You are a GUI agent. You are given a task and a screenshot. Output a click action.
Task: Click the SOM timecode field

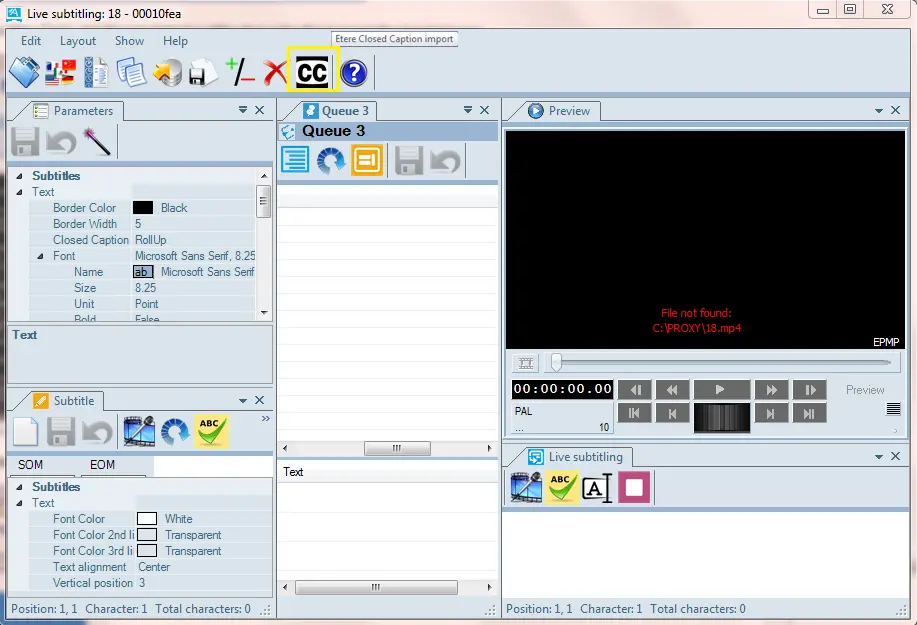40,465
